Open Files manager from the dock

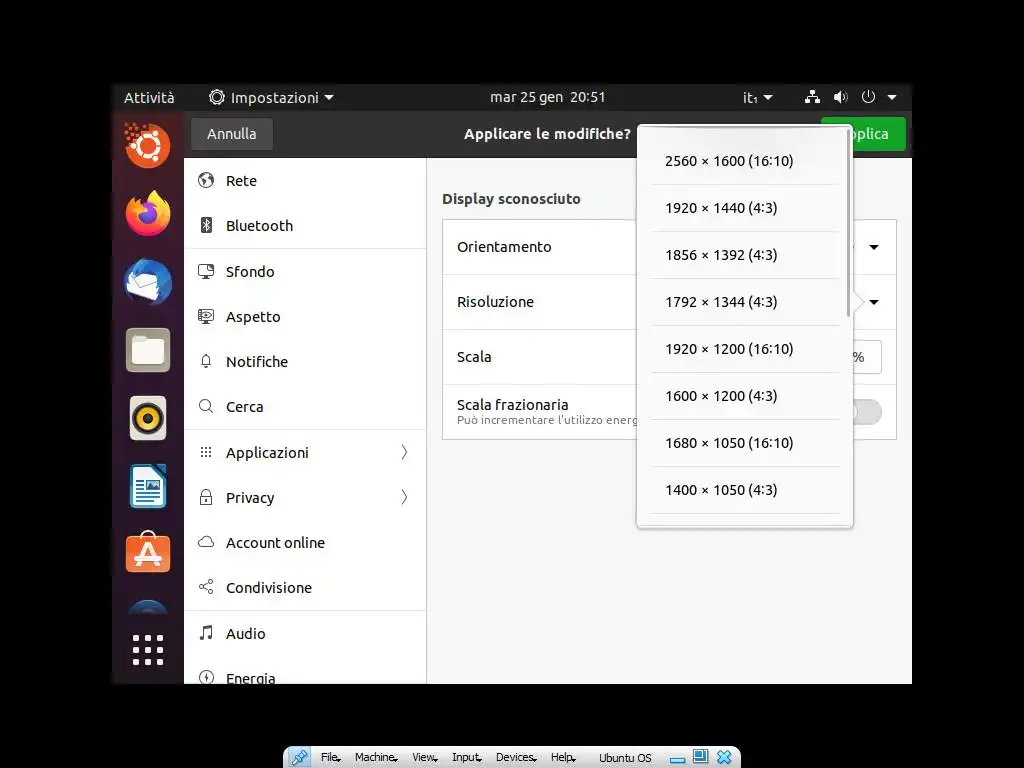point(148,350)
